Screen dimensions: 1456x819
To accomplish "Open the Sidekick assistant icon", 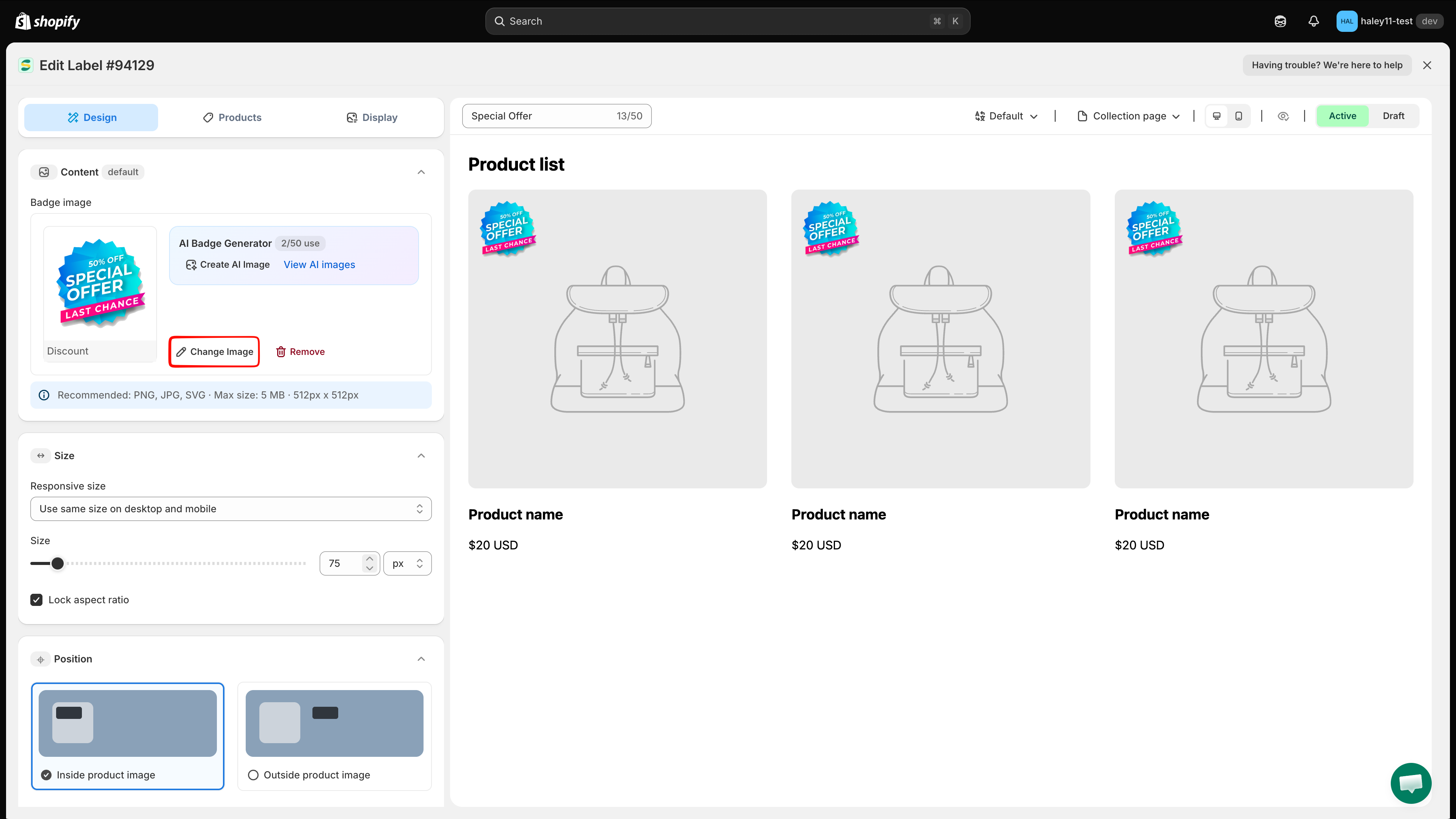I will click(1280, 21).
